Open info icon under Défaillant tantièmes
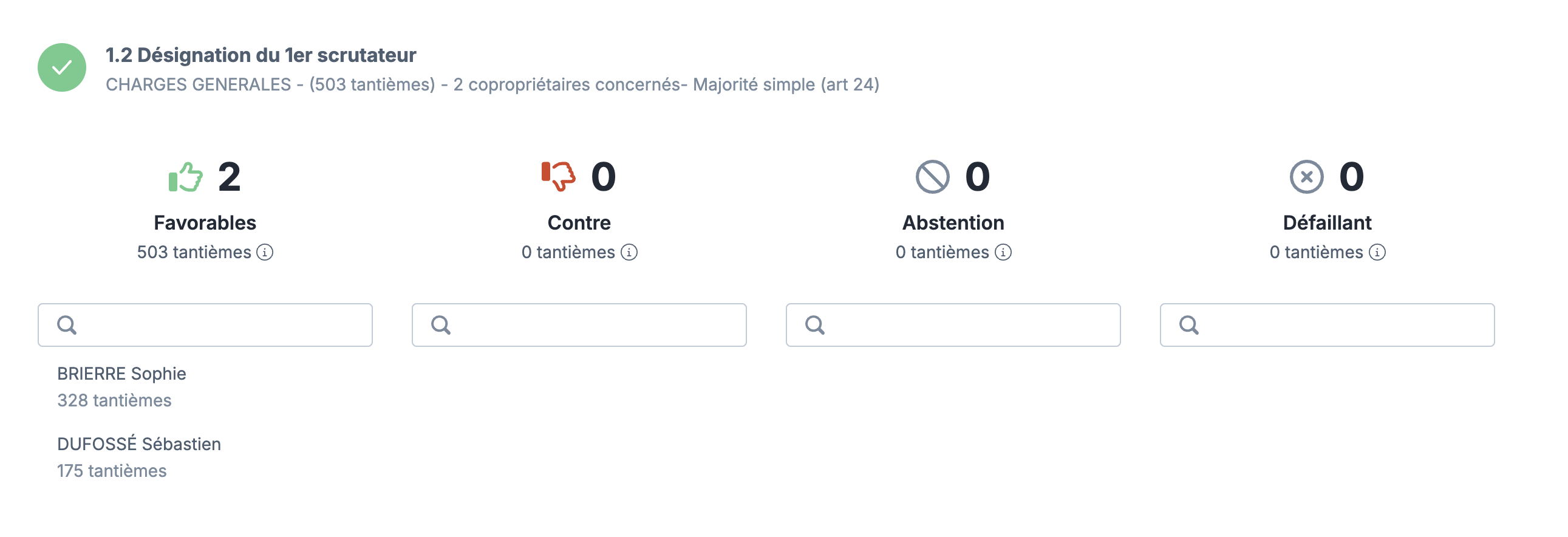The width and height of the screenshot is (1568, 537). [x=1377, y=252]
